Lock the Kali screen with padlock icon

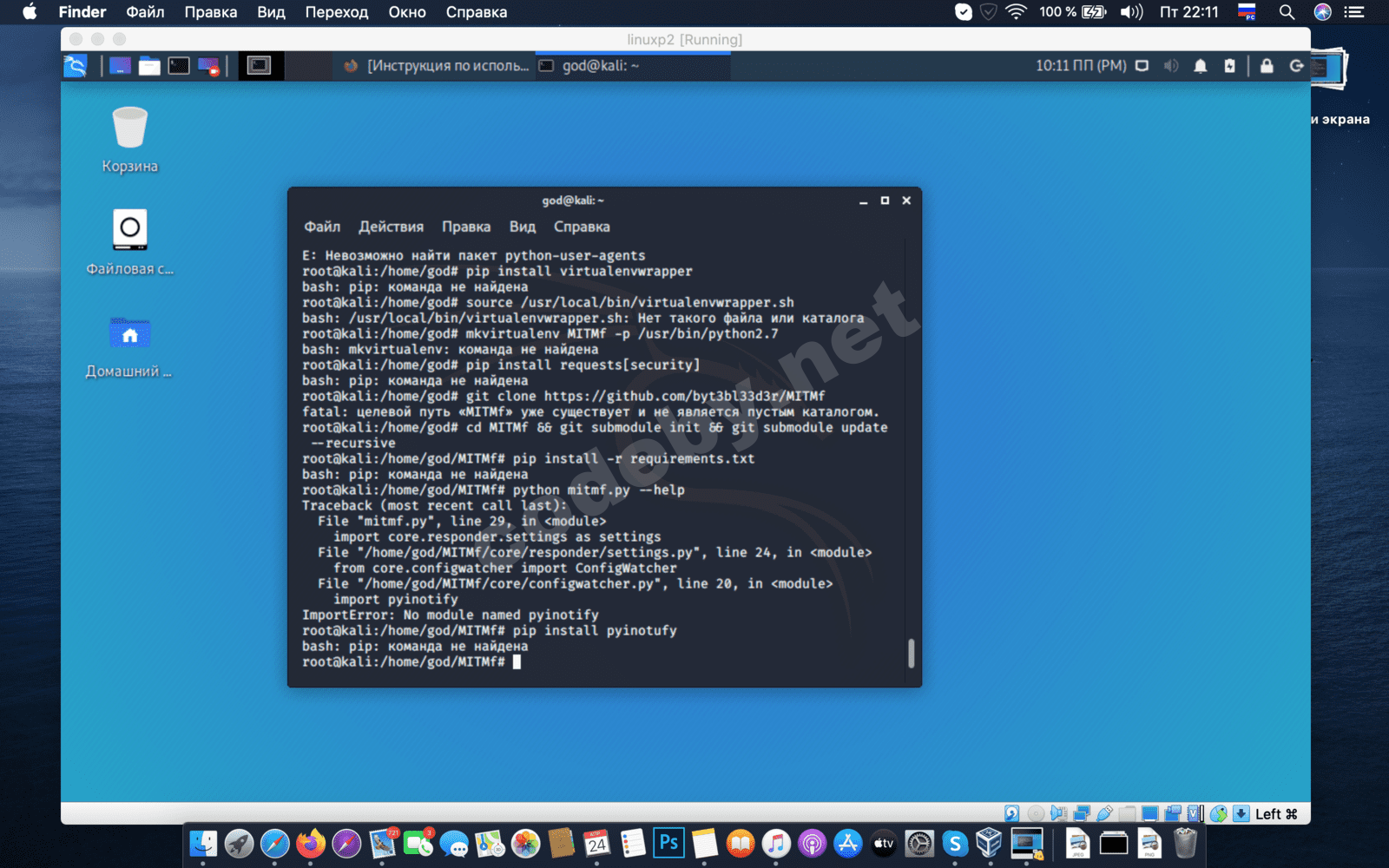(1267, 66)
